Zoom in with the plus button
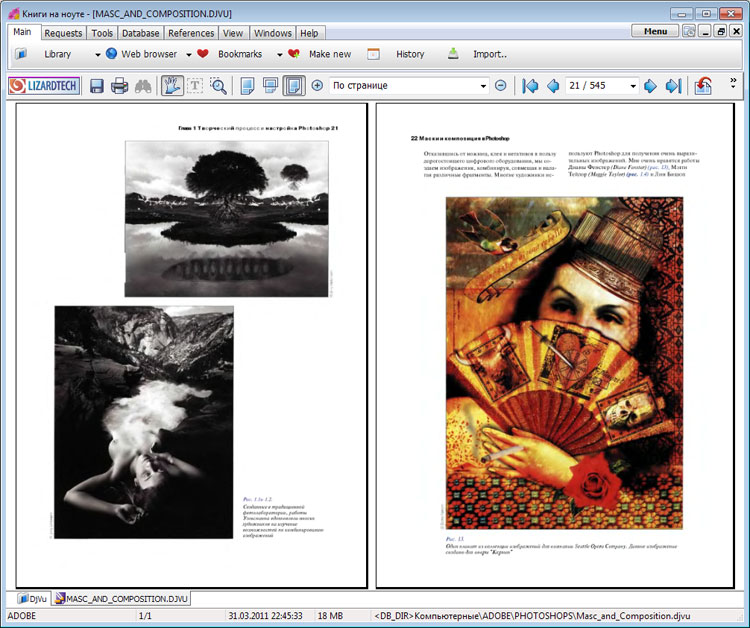 [x=317, y=86]
